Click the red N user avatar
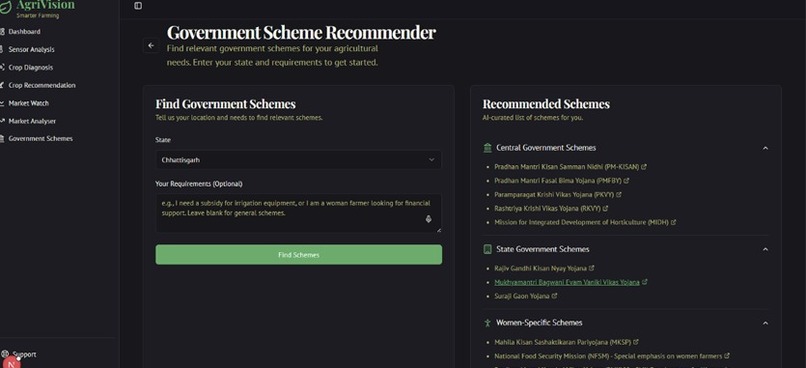 click(11, 362)
